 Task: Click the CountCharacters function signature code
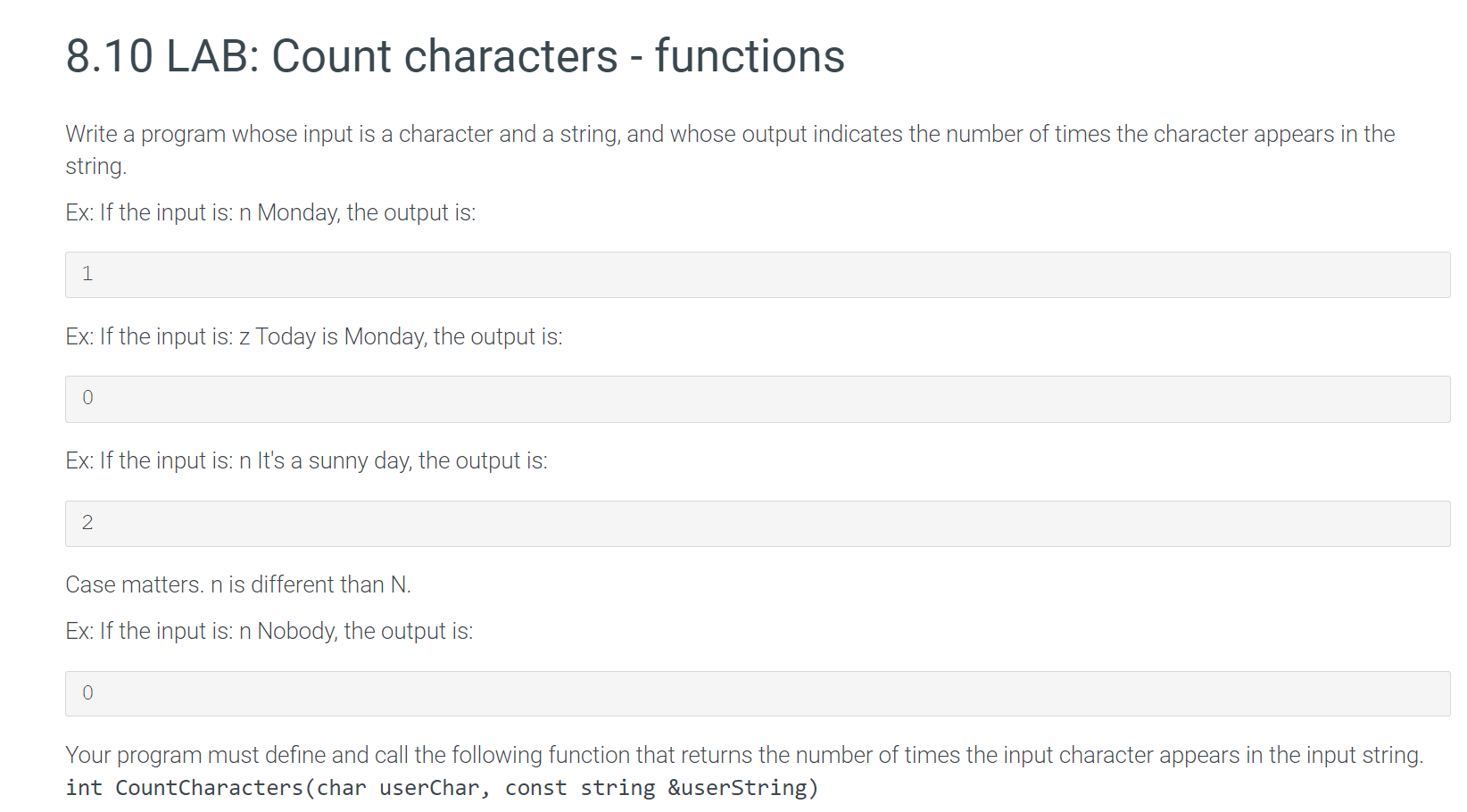coord(442,788)
